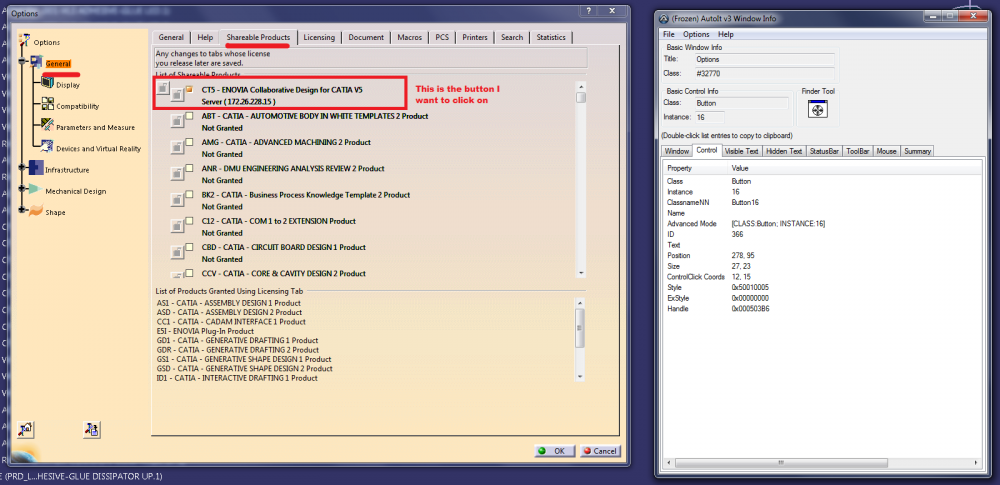Toggle the CT5 ENOVIA Collaborative Design checkbox

pyautogui.click(x=189, y=89)
